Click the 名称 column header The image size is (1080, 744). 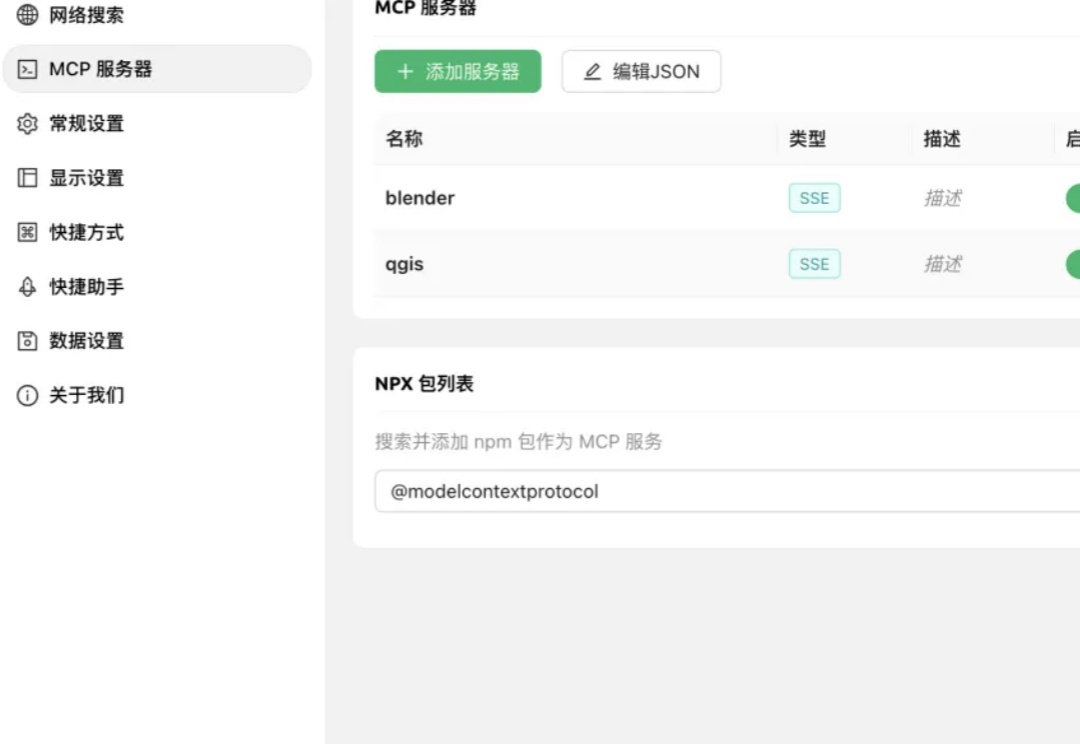404,138
